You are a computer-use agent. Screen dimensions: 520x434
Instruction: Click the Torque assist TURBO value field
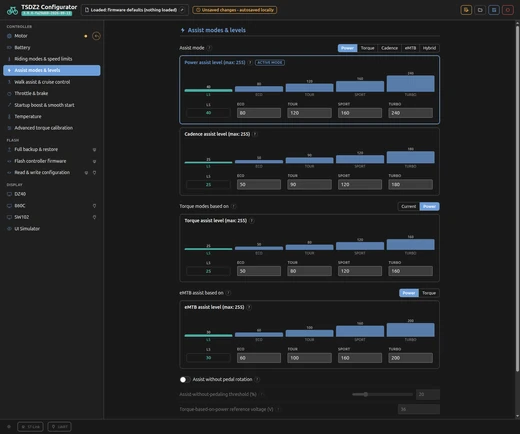point(410,271)
